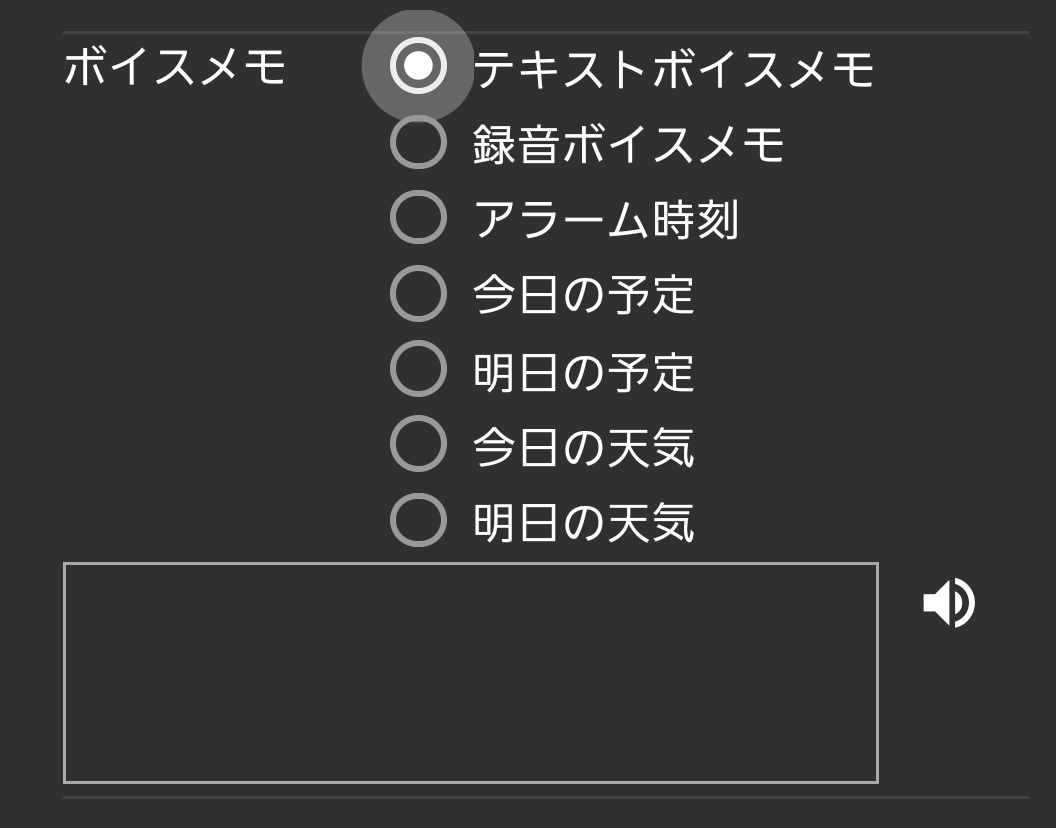Screen dimensions: 1056x828
Task: Focus the empty voice memo text box
Action: (x=470, y=672)
